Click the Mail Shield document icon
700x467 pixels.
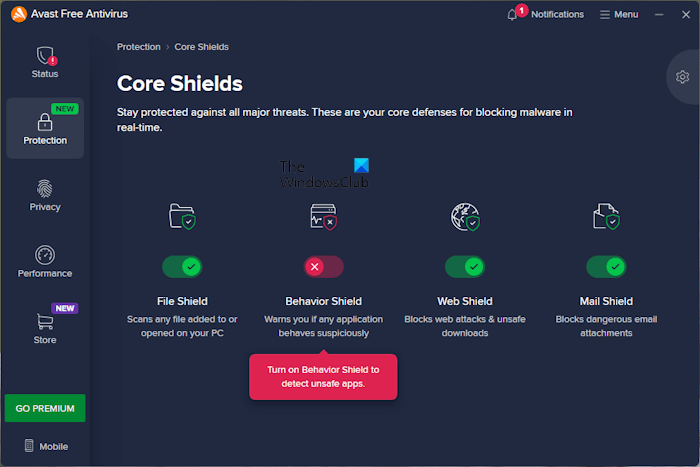(x=606, y=217)
